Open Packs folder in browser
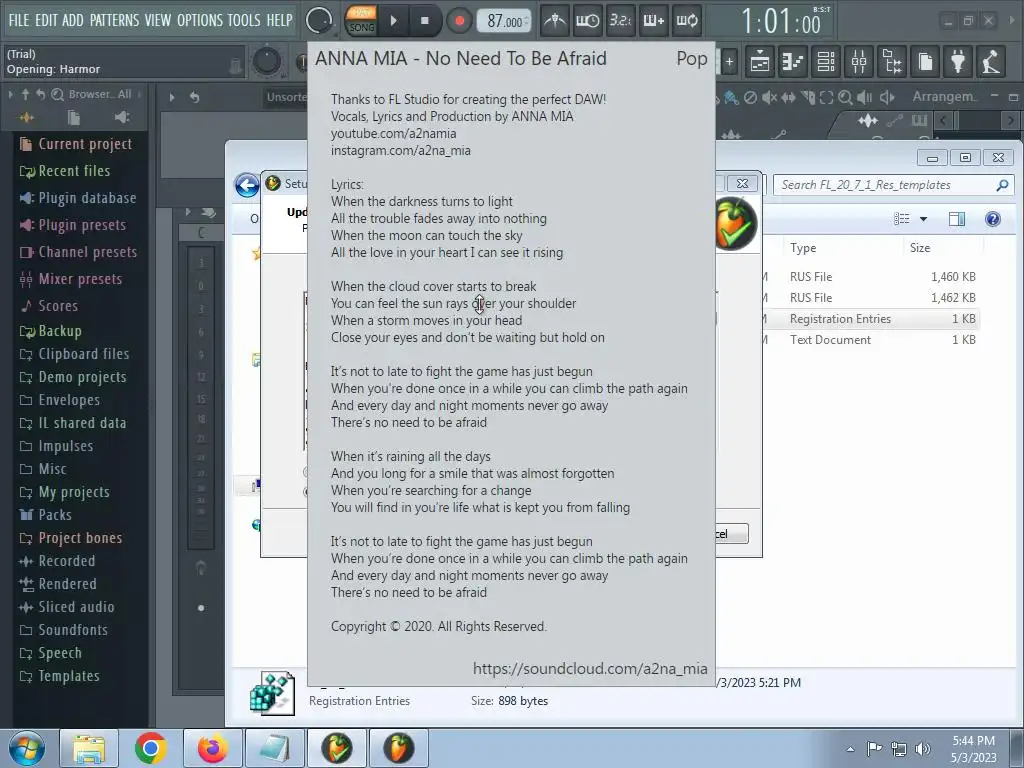Screen dimensions: 1024x768 click(45, 515)
